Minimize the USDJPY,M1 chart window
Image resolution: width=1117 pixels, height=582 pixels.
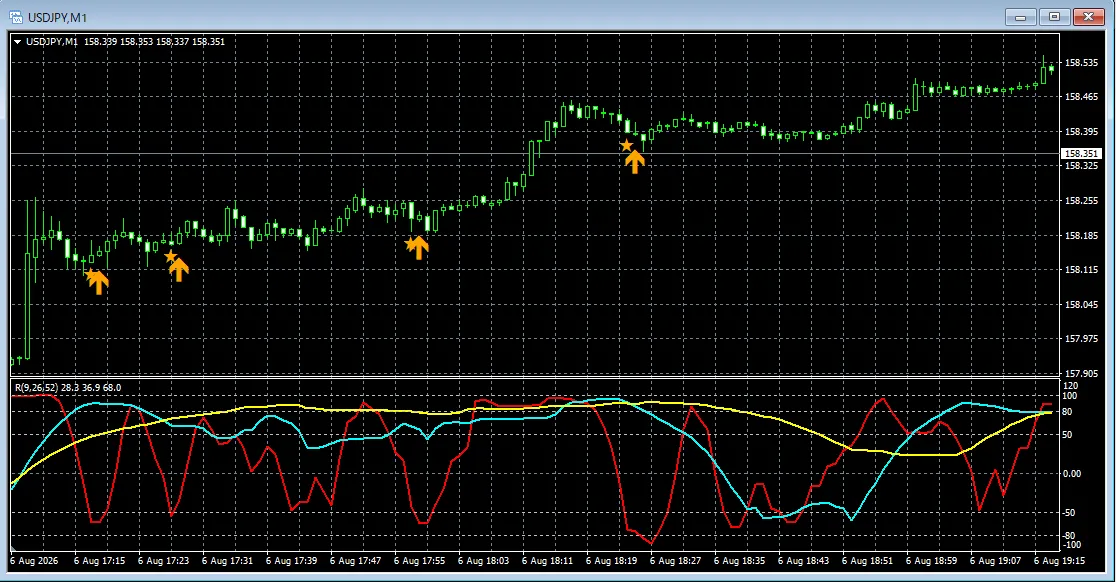coord(1021,17)
